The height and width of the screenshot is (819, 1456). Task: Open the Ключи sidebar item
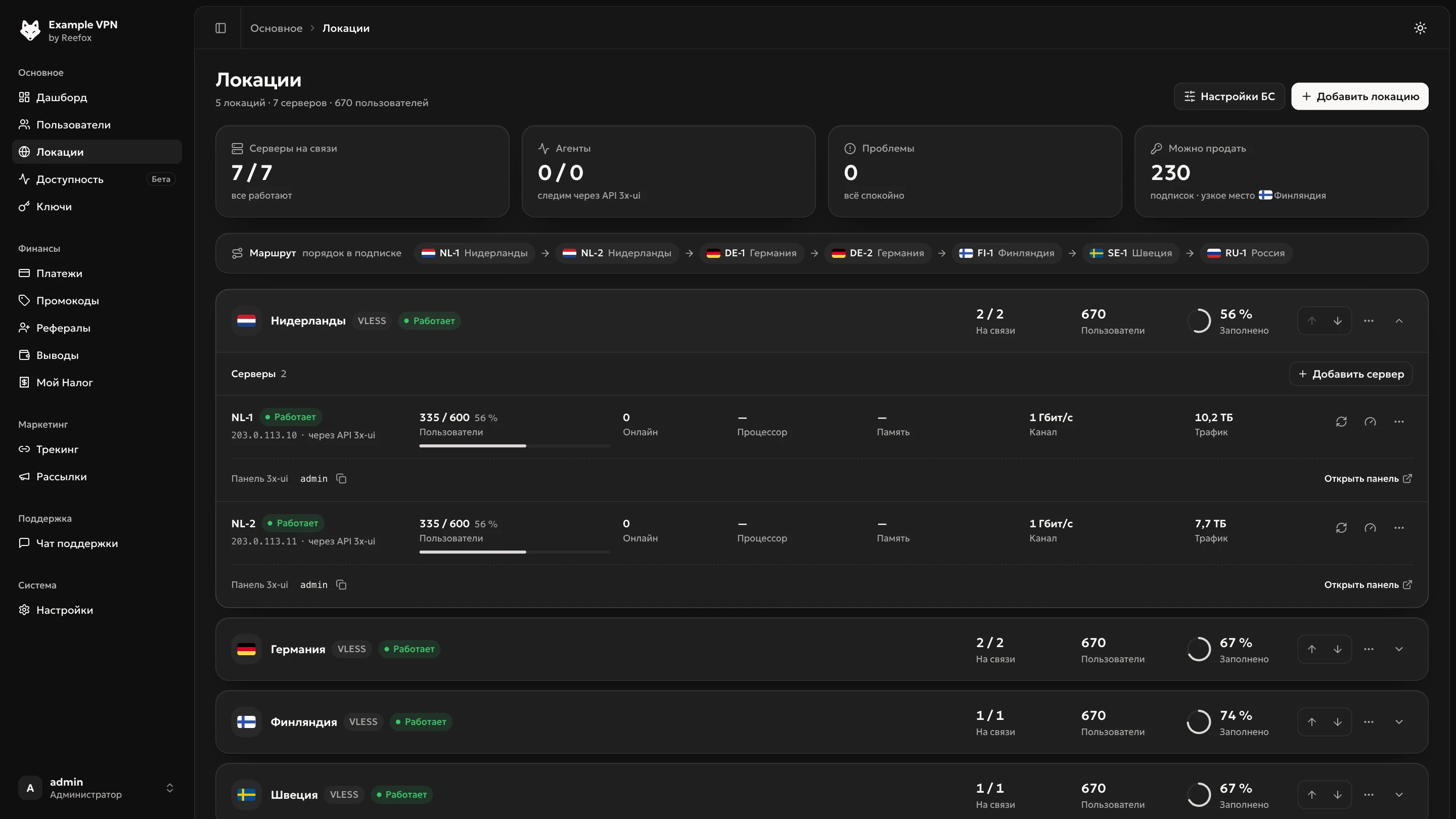point(97,206)
